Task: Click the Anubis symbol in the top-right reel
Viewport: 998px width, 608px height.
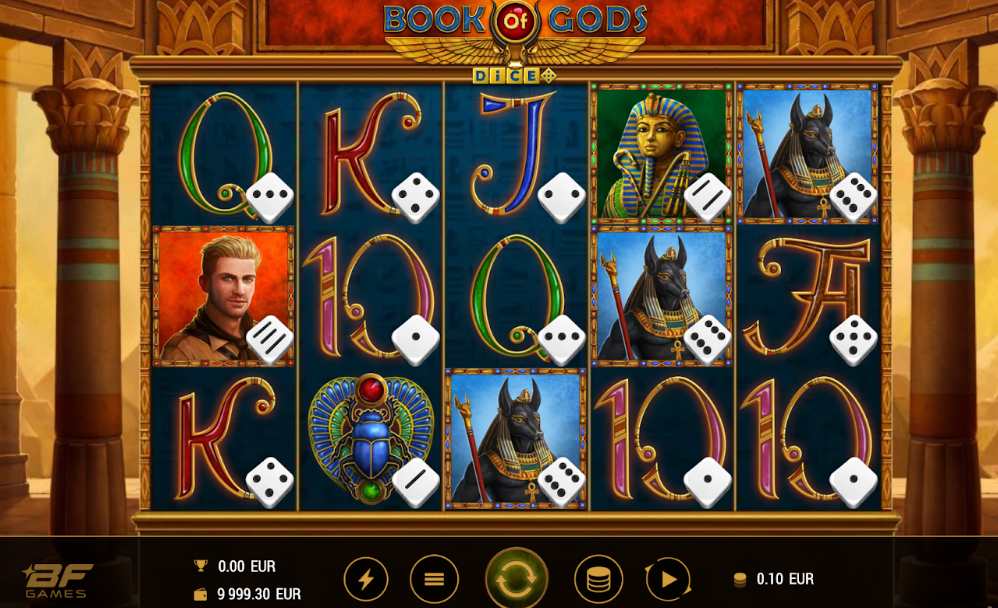Action: point(808,153)
